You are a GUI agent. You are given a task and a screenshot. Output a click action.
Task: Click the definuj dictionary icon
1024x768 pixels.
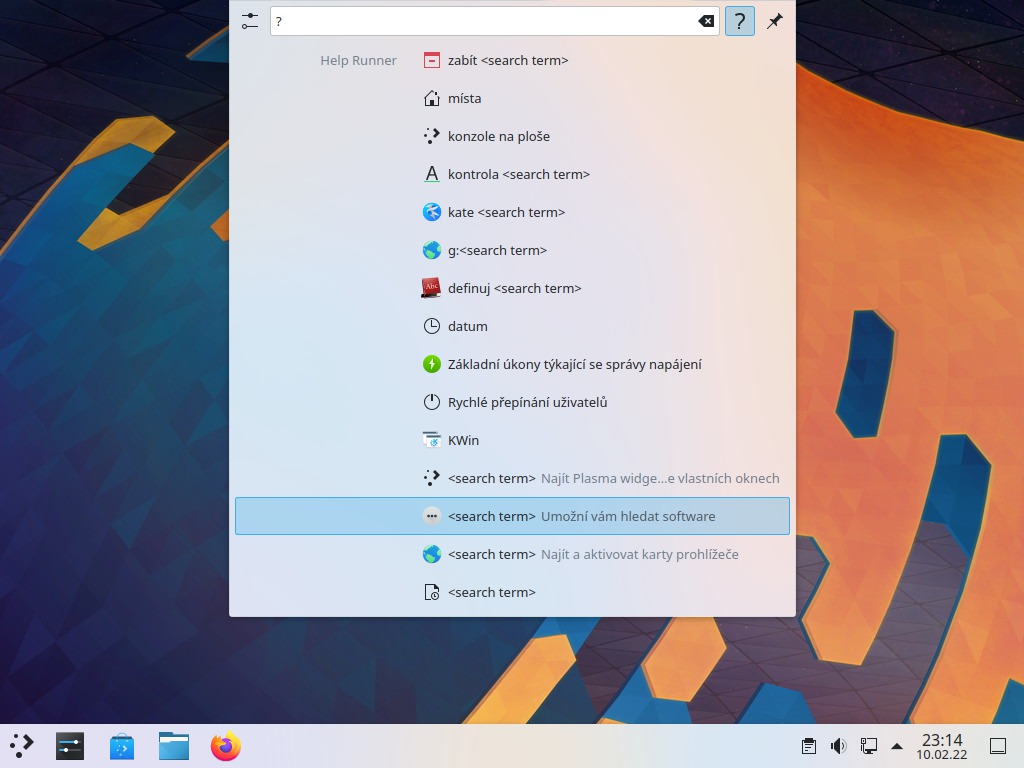pos(432,288)
